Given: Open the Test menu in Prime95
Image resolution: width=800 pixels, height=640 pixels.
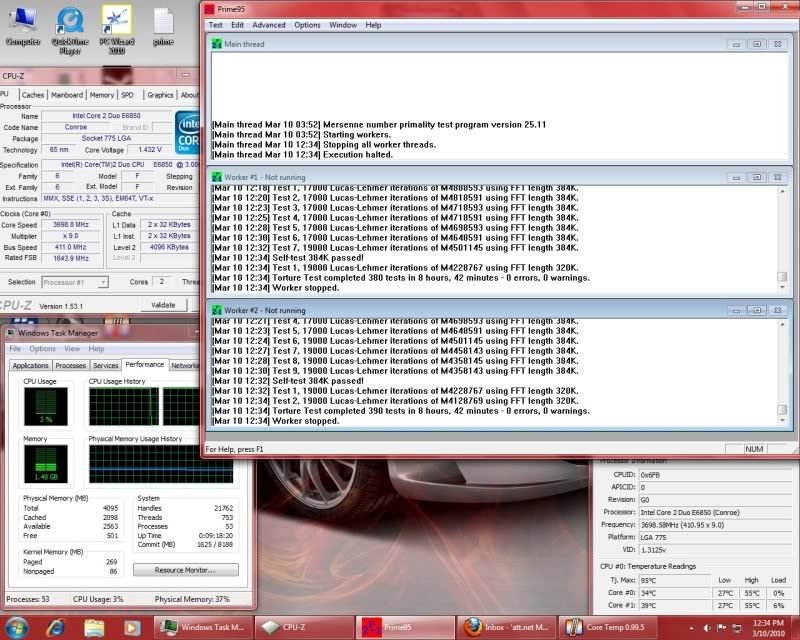Looking at the screenshot, I should click(x=215, y=25).
